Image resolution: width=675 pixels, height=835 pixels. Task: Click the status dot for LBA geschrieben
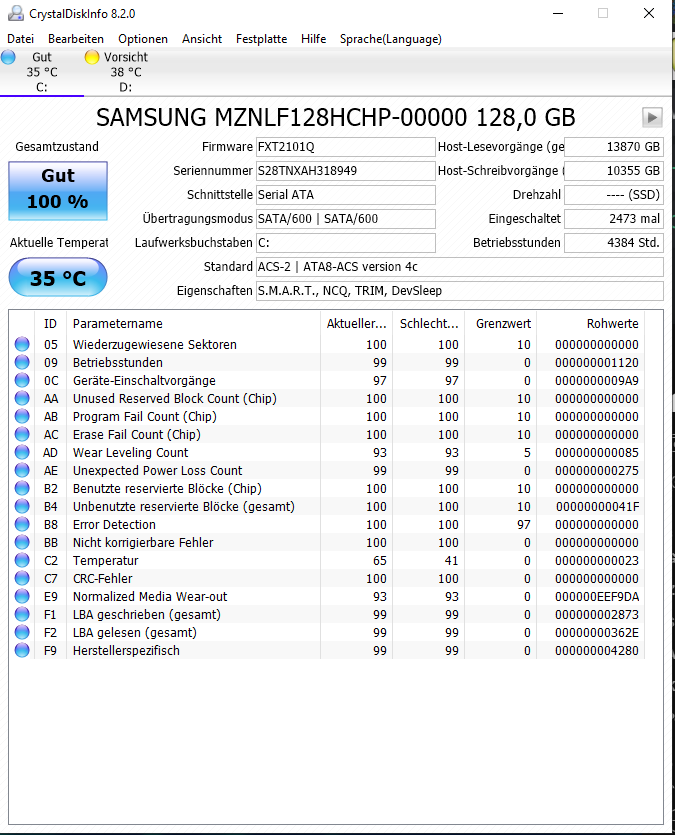click(22, 615)
